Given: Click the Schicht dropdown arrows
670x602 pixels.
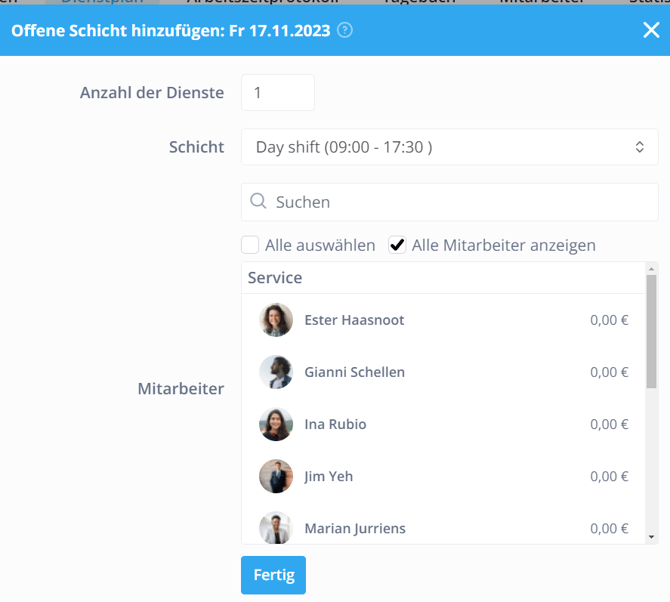Looking at the screenshot, I should [640, 147].
